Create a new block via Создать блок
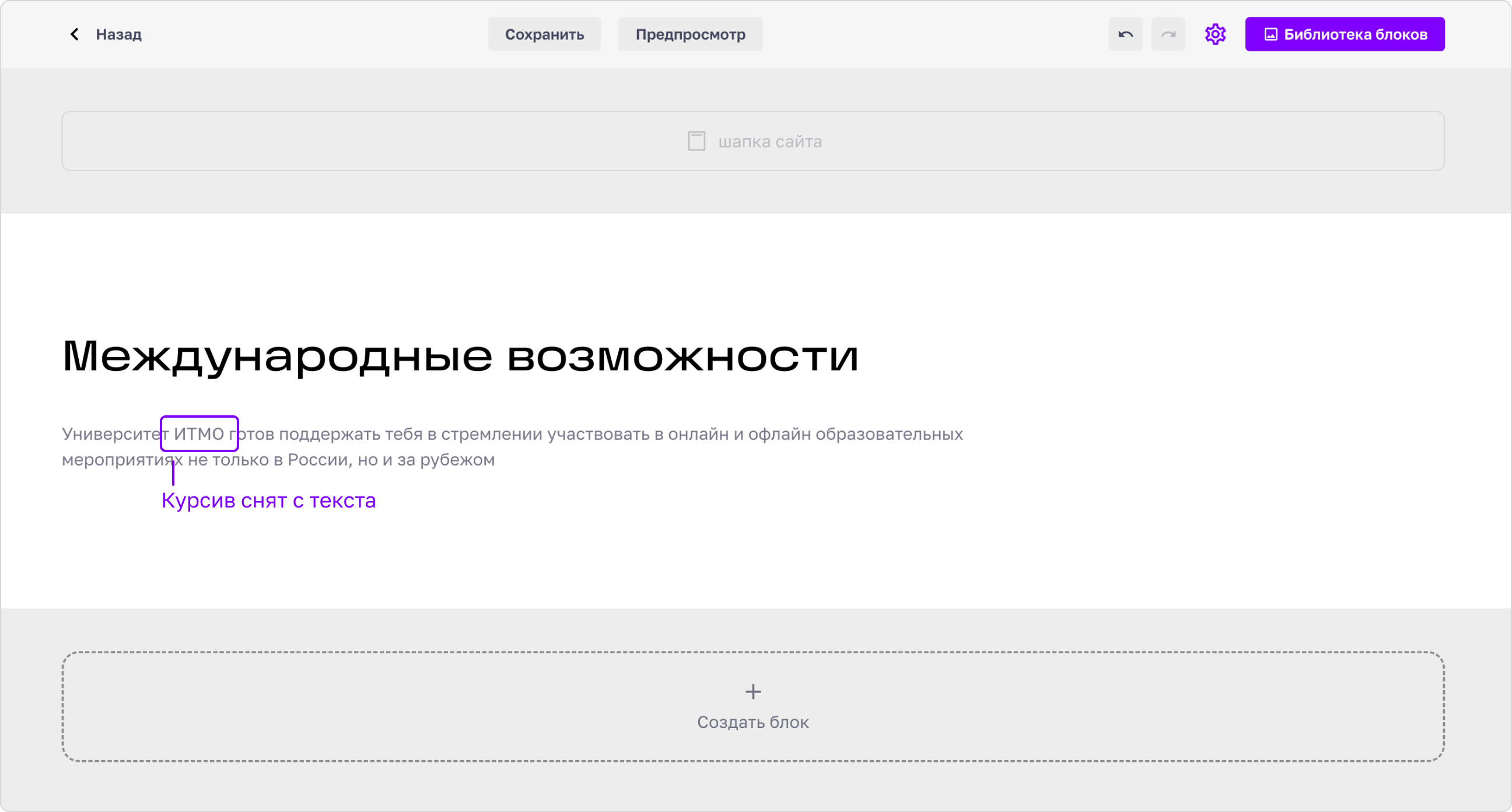 coord(753,706)
